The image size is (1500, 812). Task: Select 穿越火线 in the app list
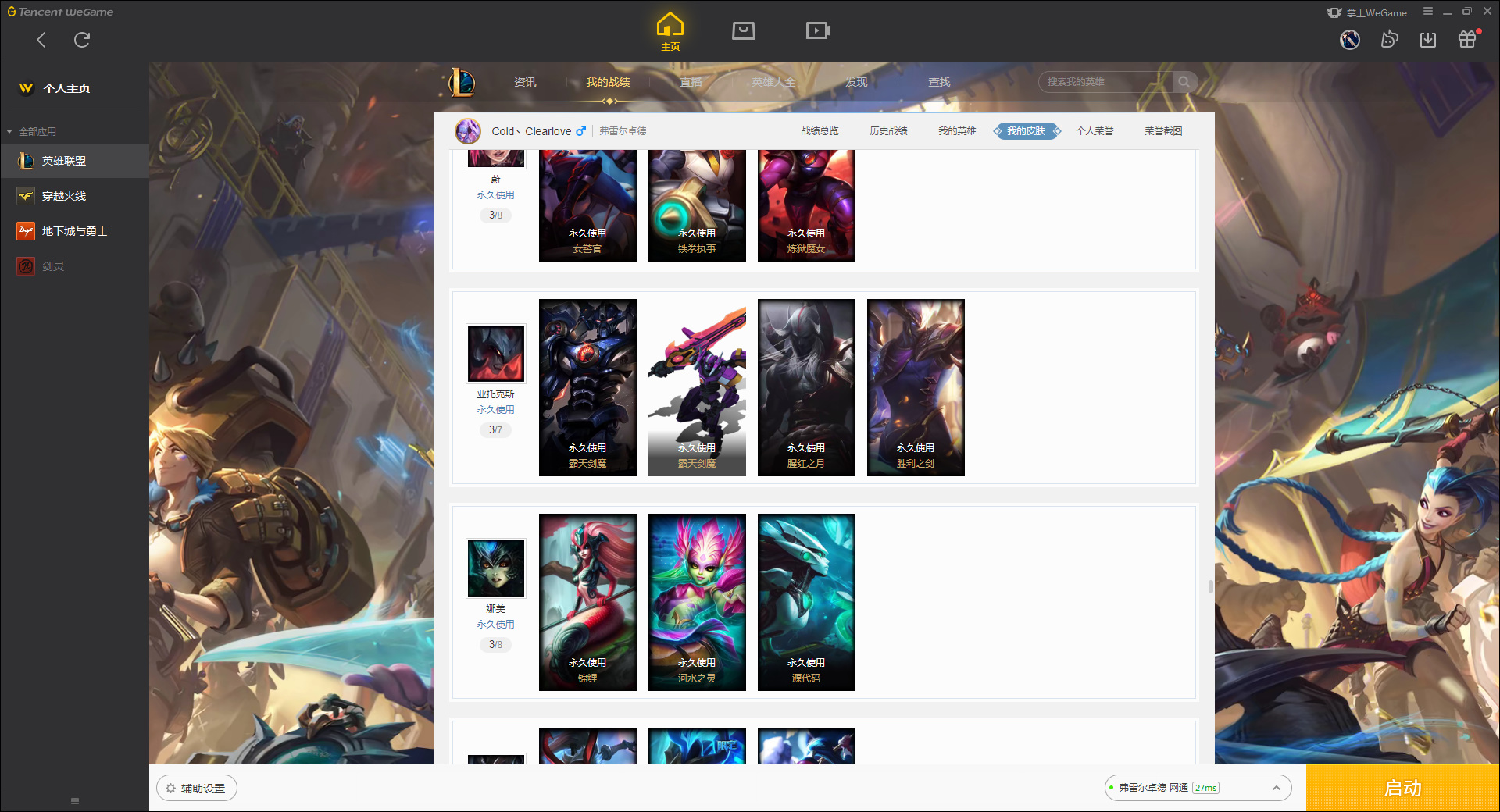pyautogui.click(x=74, y=196)
